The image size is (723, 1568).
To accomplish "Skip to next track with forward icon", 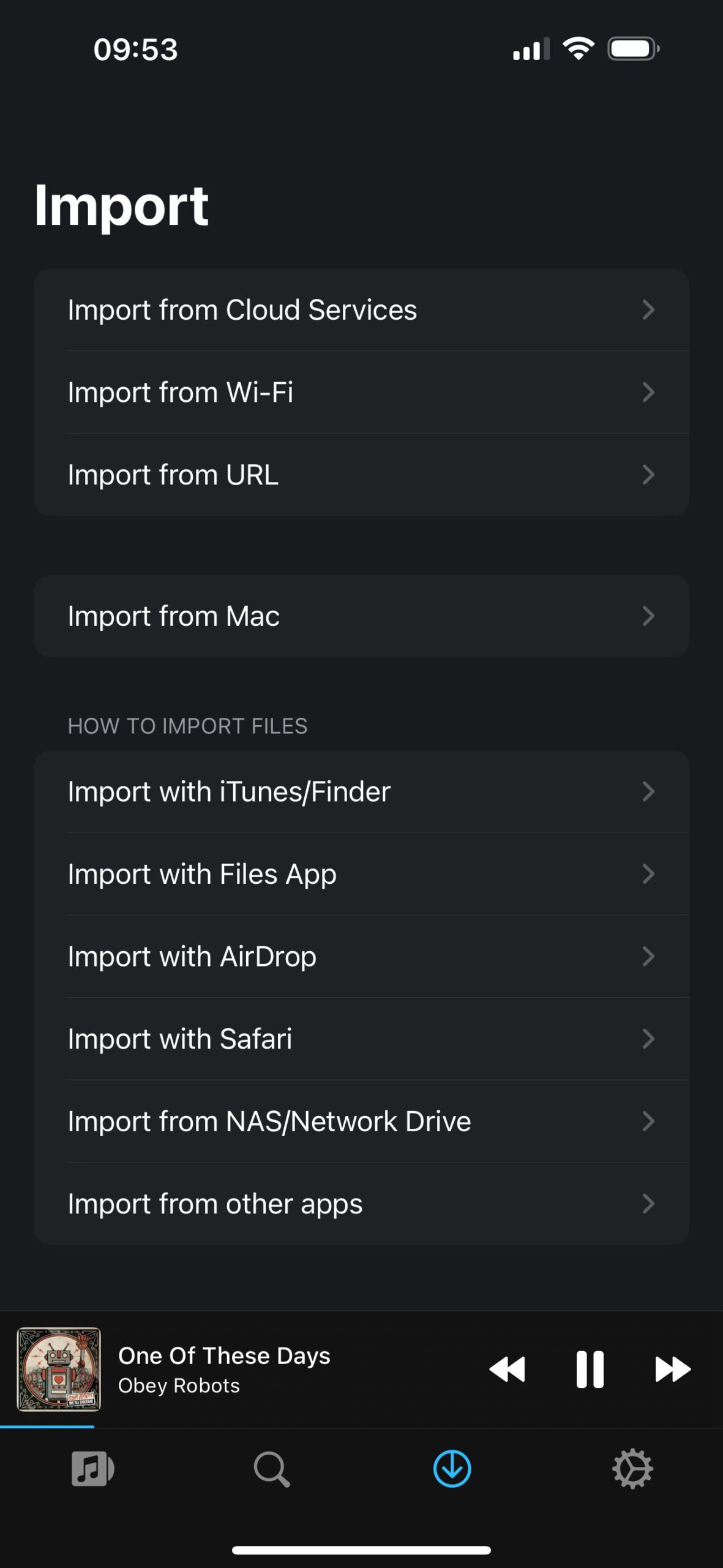I will (673, 1369).
